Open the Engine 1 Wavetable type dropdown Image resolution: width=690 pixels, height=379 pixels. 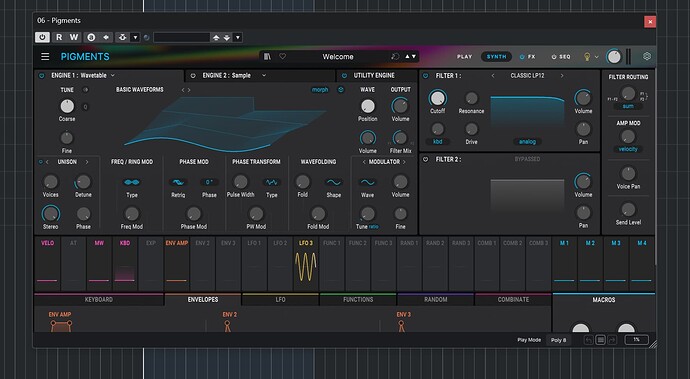pyautogui.click(x=113, y=75)
